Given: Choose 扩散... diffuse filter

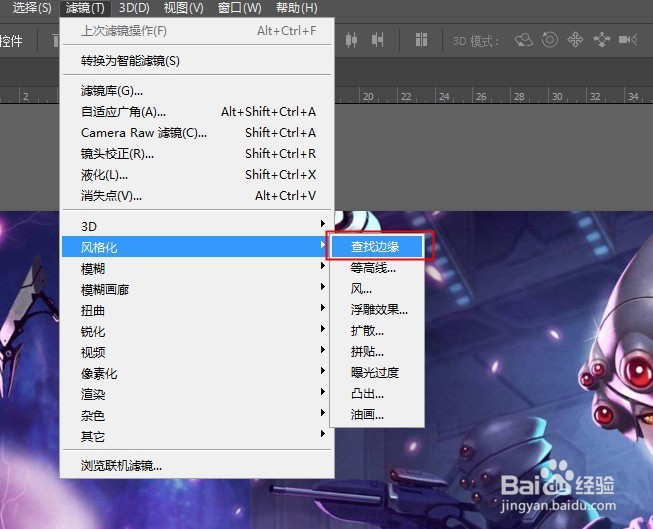Looking at the screenshot, I should pyautogui.click(x=377, y=331).
